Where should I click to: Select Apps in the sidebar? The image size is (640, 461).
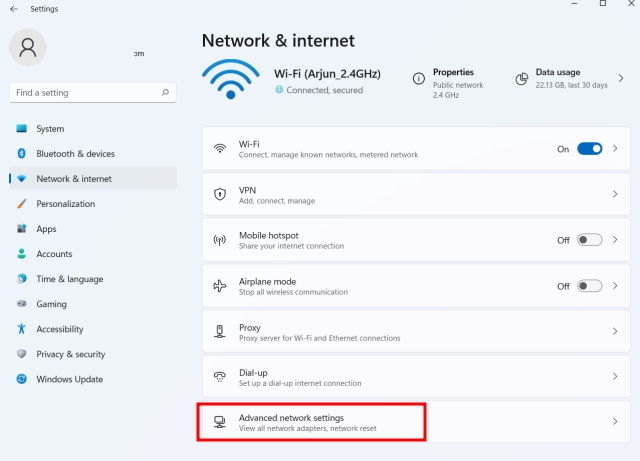[x=93, y=229]
